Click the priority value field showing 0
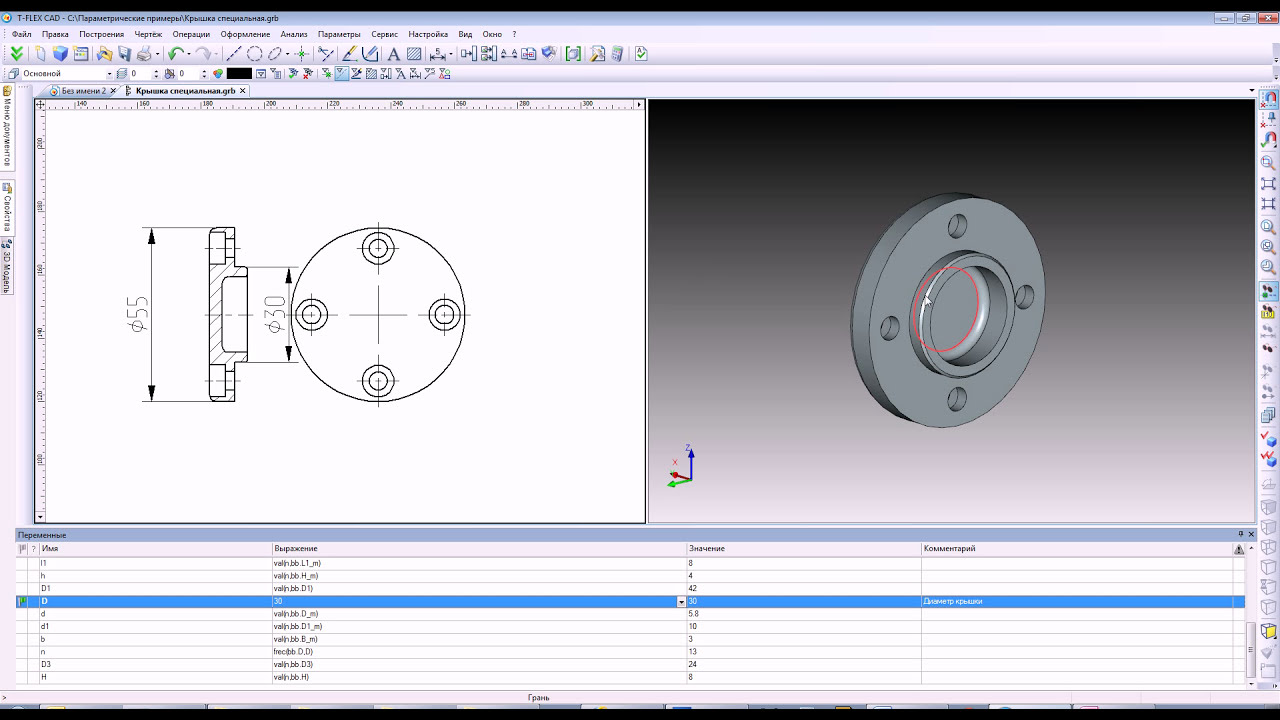Viewport: 1280px width, 720px height. click(x=187, y=73)
